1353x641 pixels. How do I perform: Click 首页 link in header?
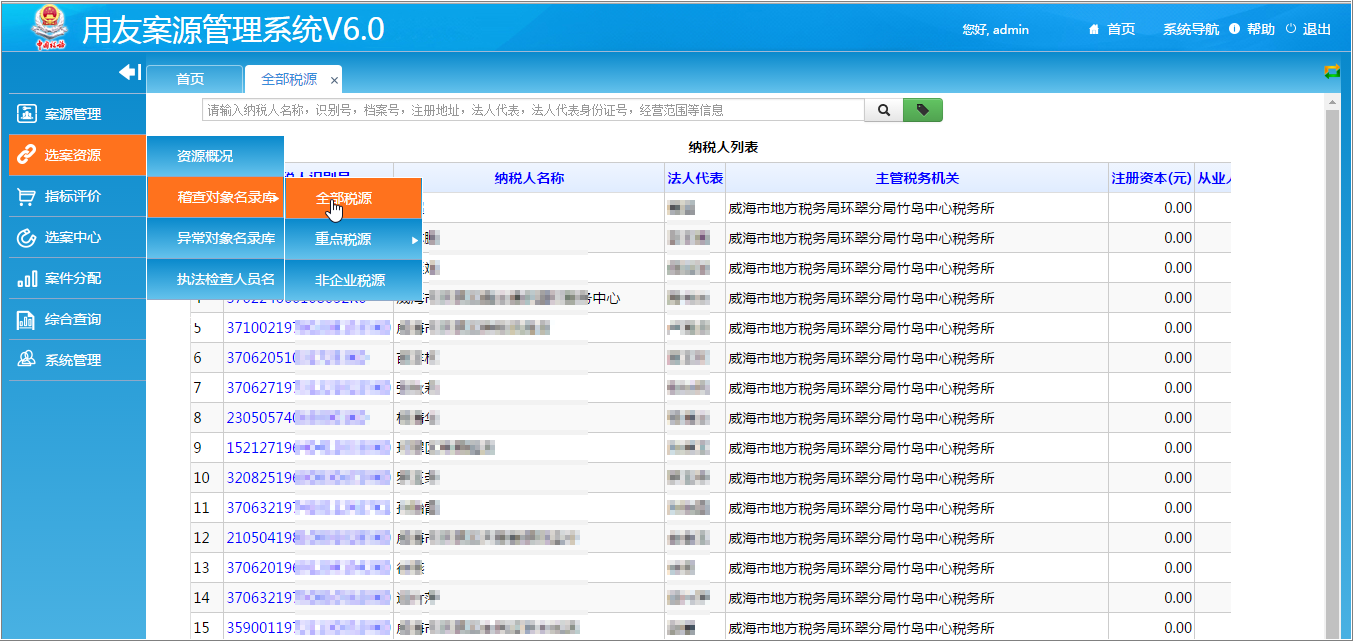coord(1121,29)
